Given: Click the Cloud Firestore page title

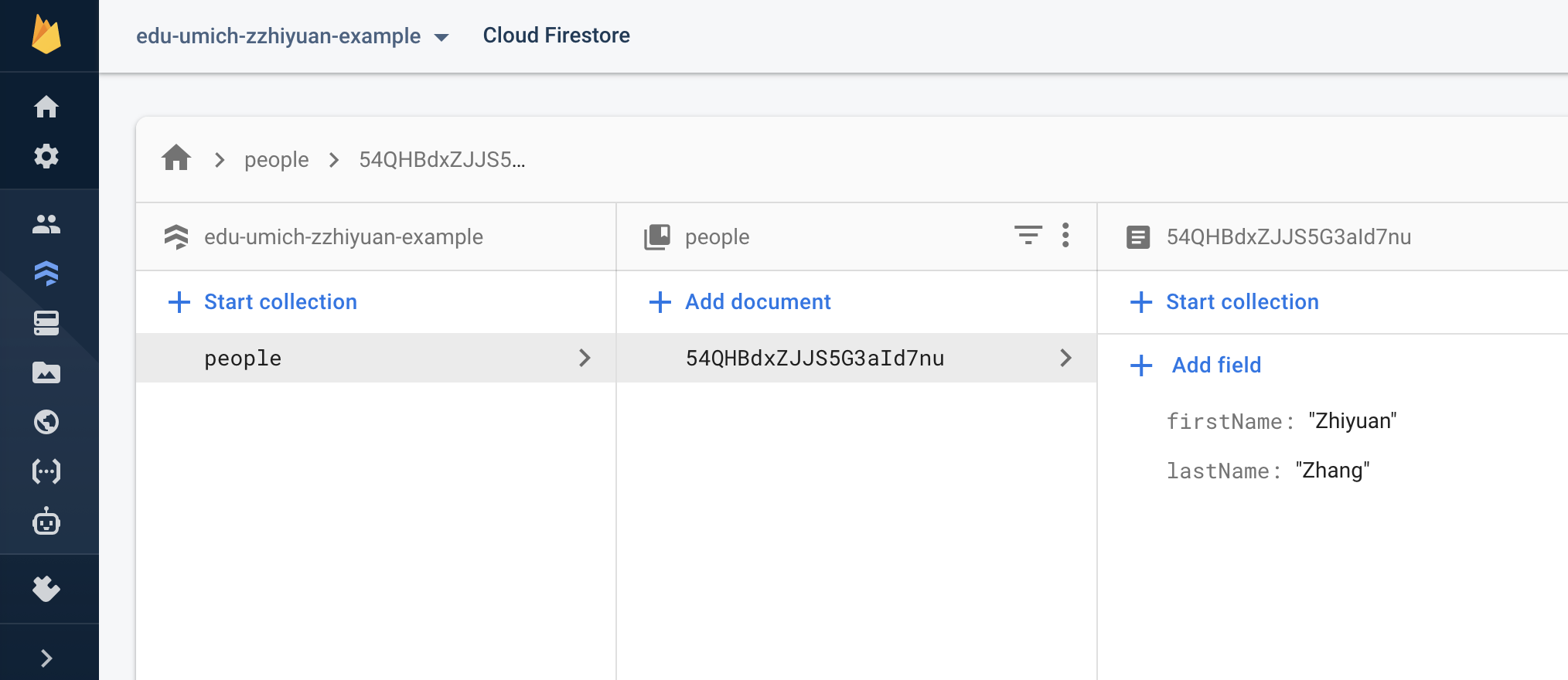Looking at the screenshot, I should (x=557, y=36).
